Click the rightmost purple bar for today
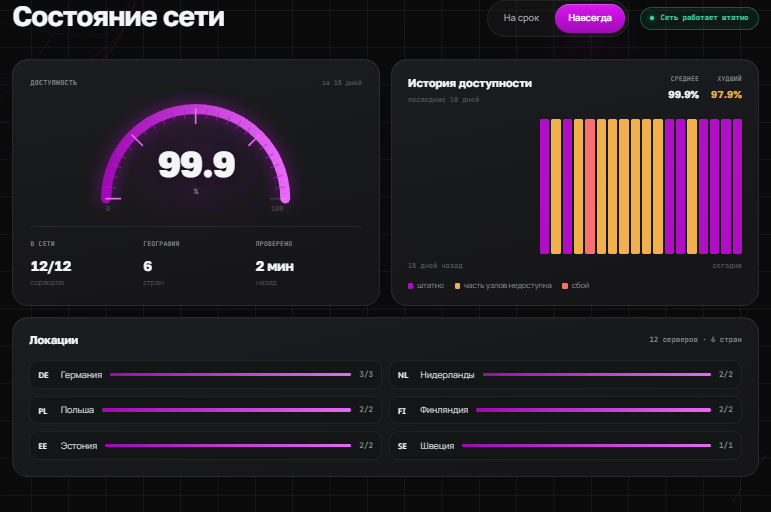 click(x=737, y=186)
